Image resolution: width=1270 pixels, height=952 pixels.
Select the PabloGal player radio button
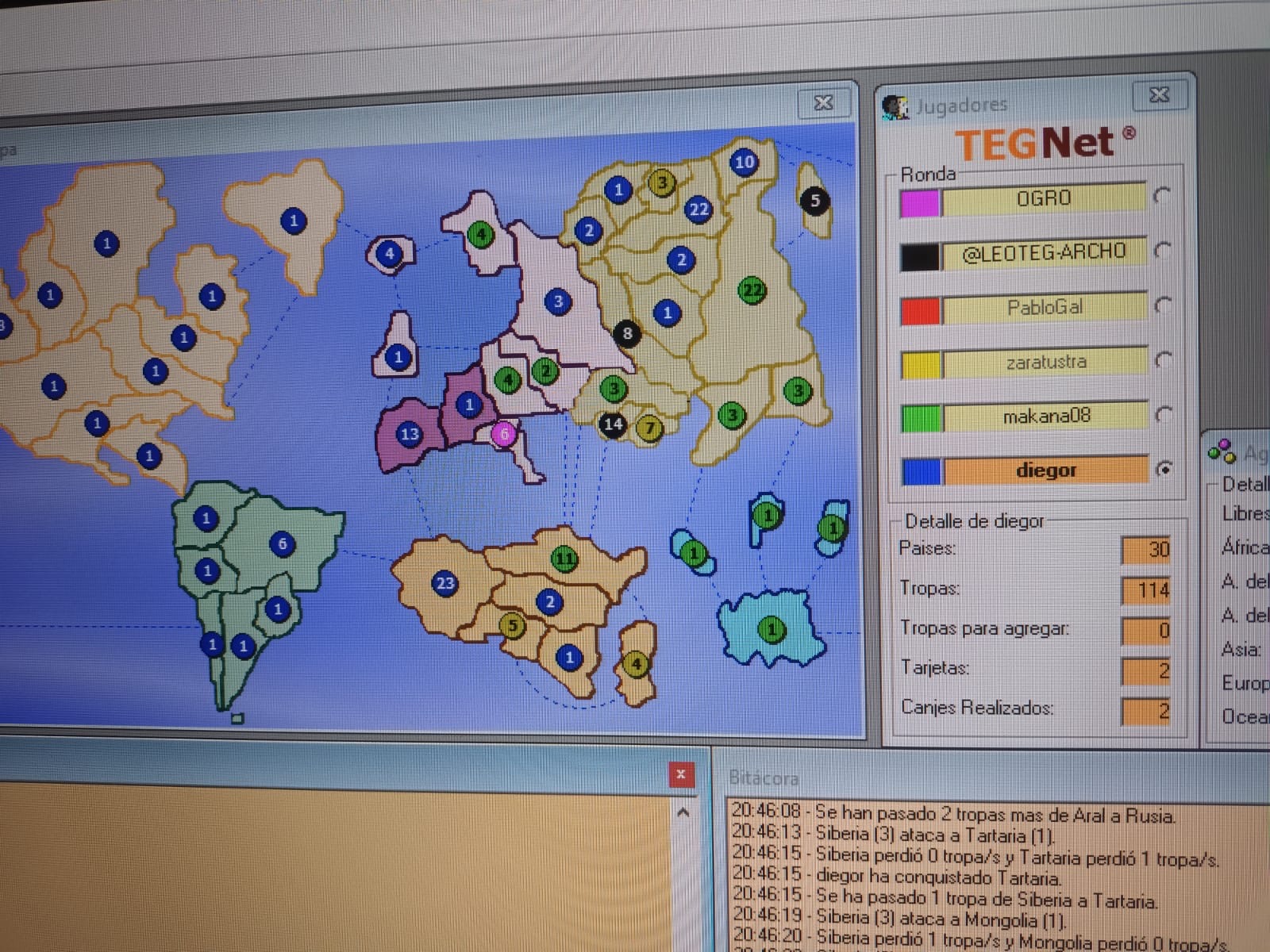1163,305
